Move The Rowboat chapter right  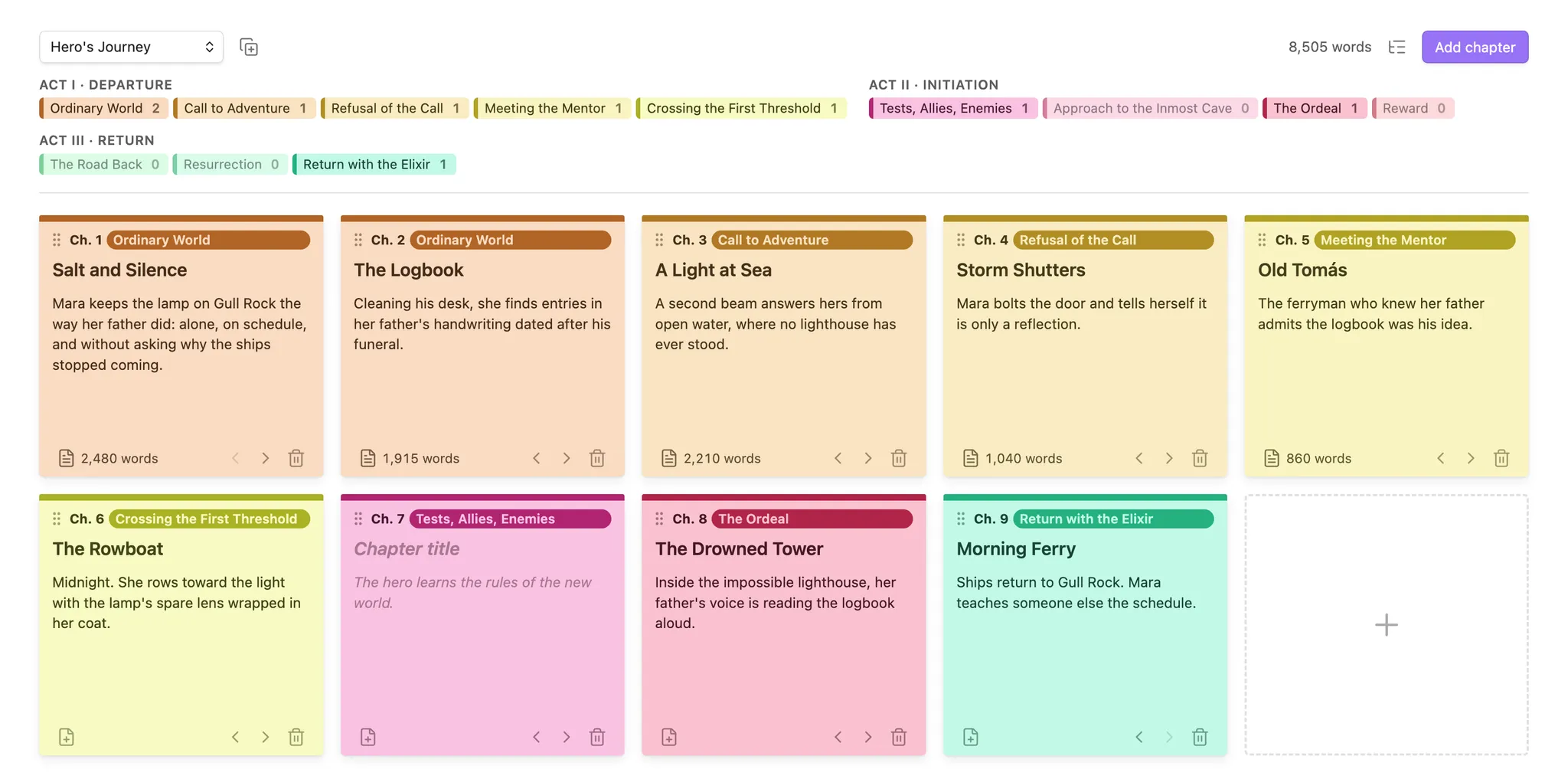pyautogui.click(x=266, y=737)
